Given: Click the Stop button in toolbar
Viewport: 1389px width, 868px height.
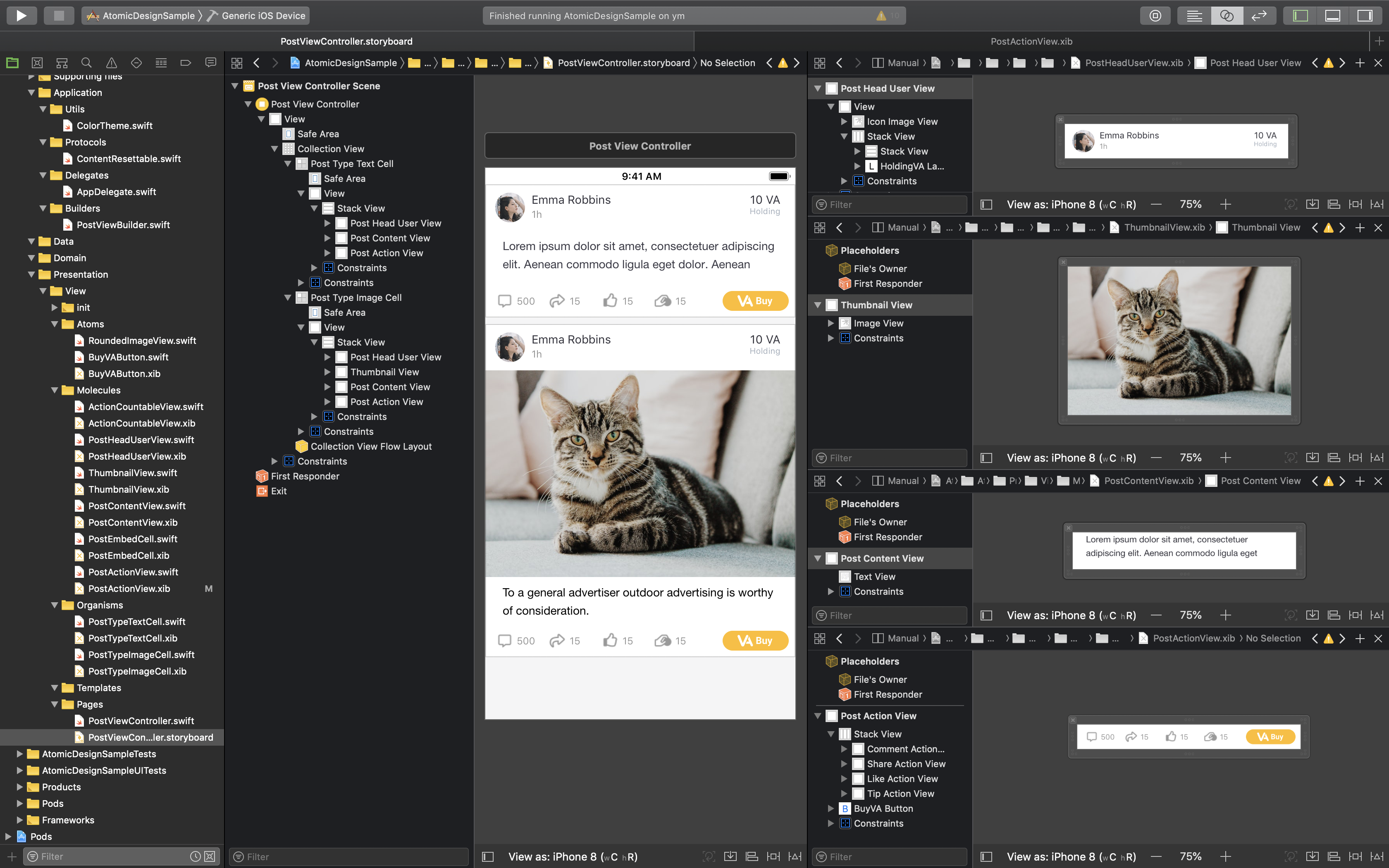Looking at the screenshot, I should click(x=59, y=16).
